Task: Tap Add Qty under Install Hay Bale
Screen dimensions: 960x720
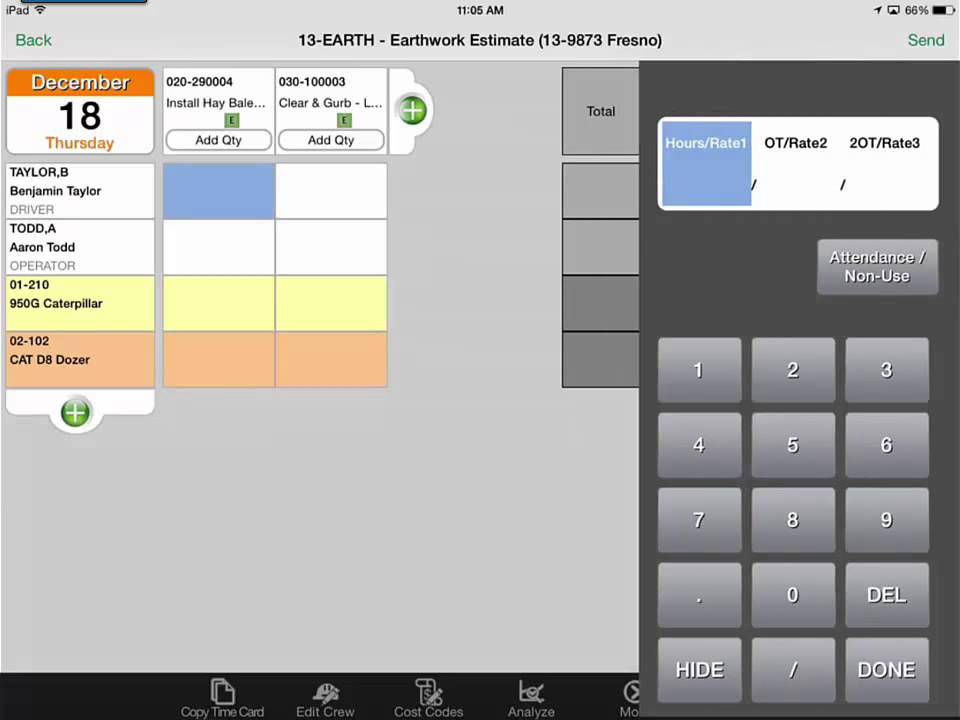Action: pyautogui.click(x=218, y=140)
